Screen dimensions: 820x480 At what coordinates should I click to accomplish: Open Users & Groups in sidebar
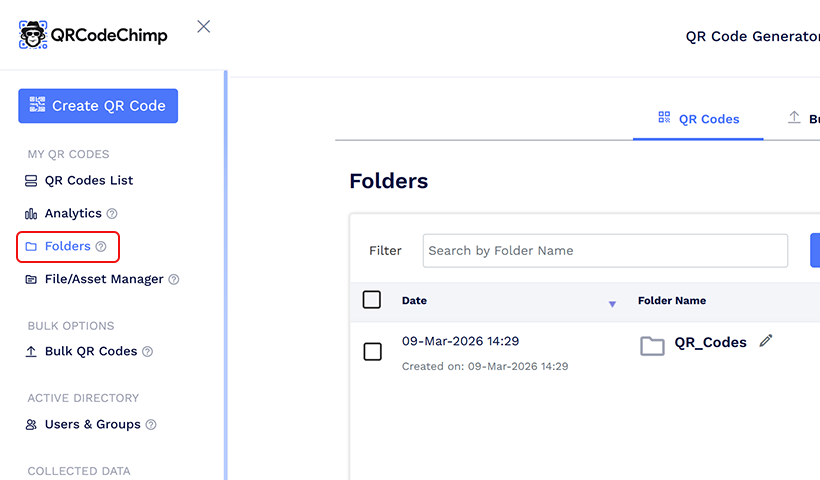point(92,424)
